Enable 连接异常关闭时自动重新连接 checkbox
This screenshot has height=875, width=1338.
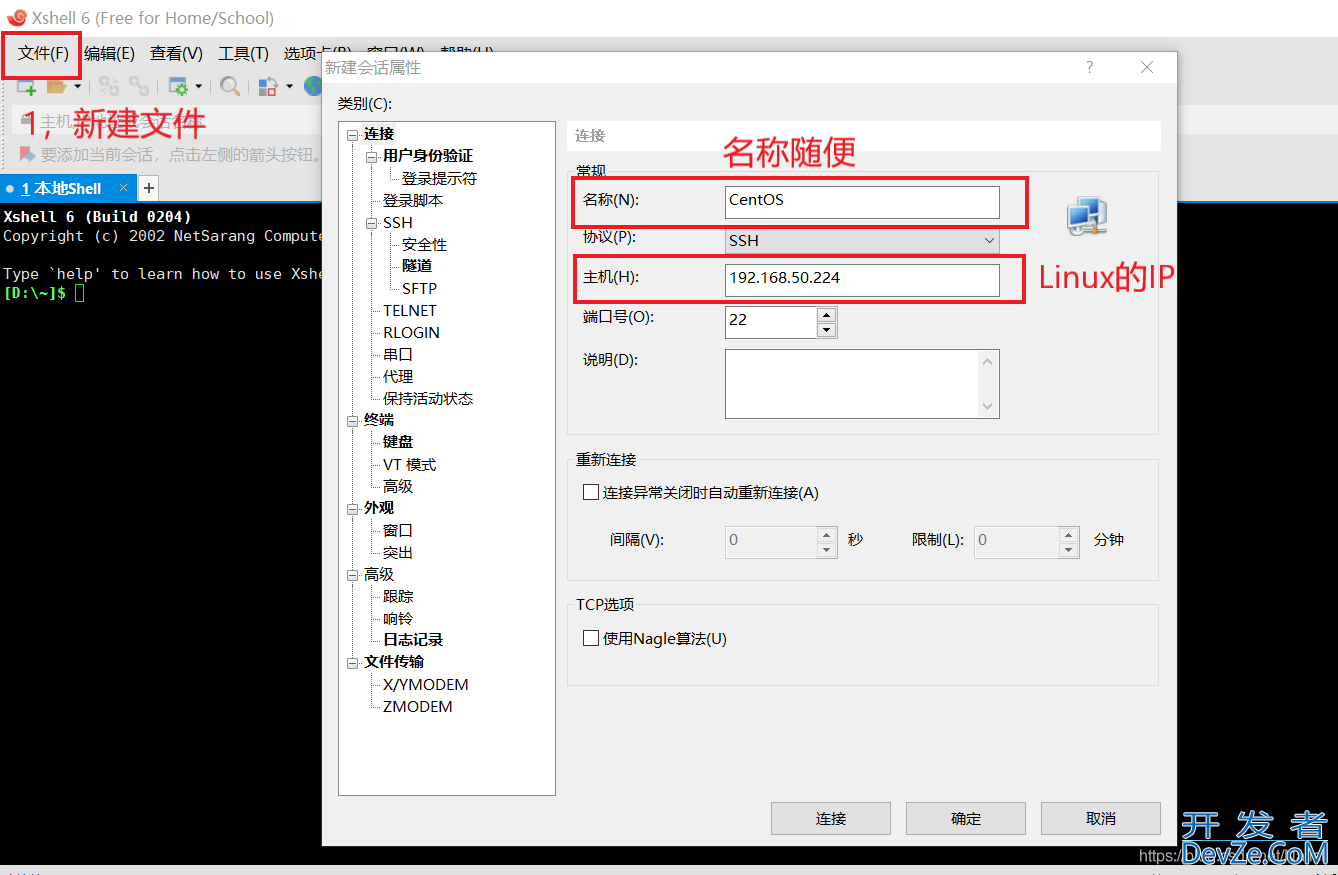tap(591, 492)
